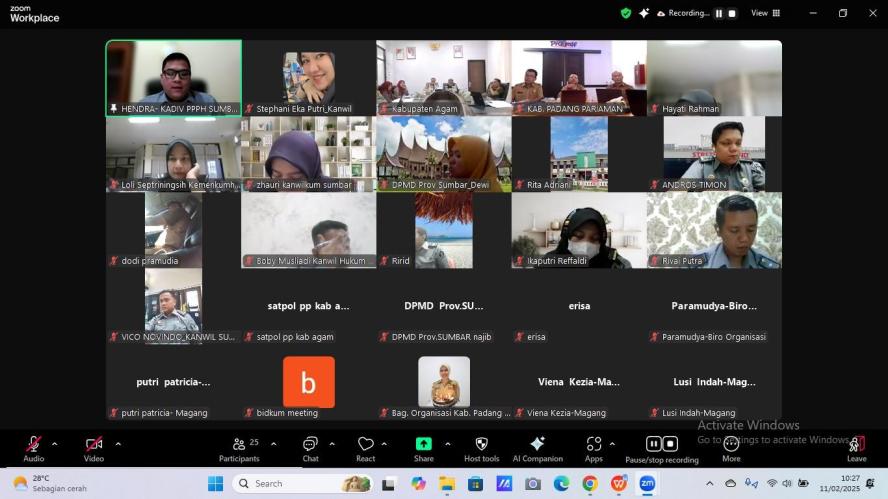The width and height of the screenshot is (888, 499).
Task: Open the Chat panel
Action: pos(310,447)
